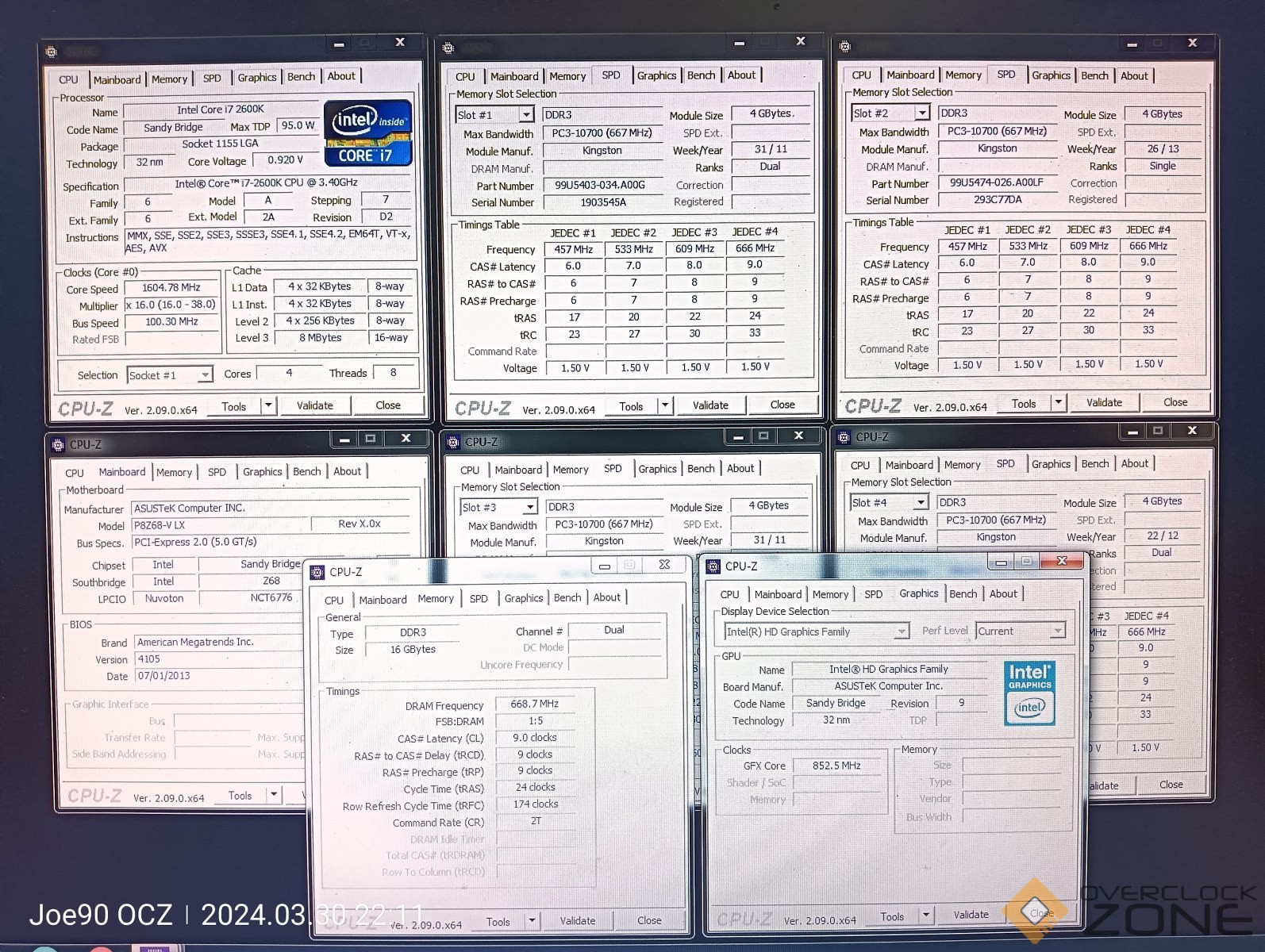Click Serial Number 293C77DA in Slot #2
This screenshot has height=952, width=1265.
coord(998,199)
